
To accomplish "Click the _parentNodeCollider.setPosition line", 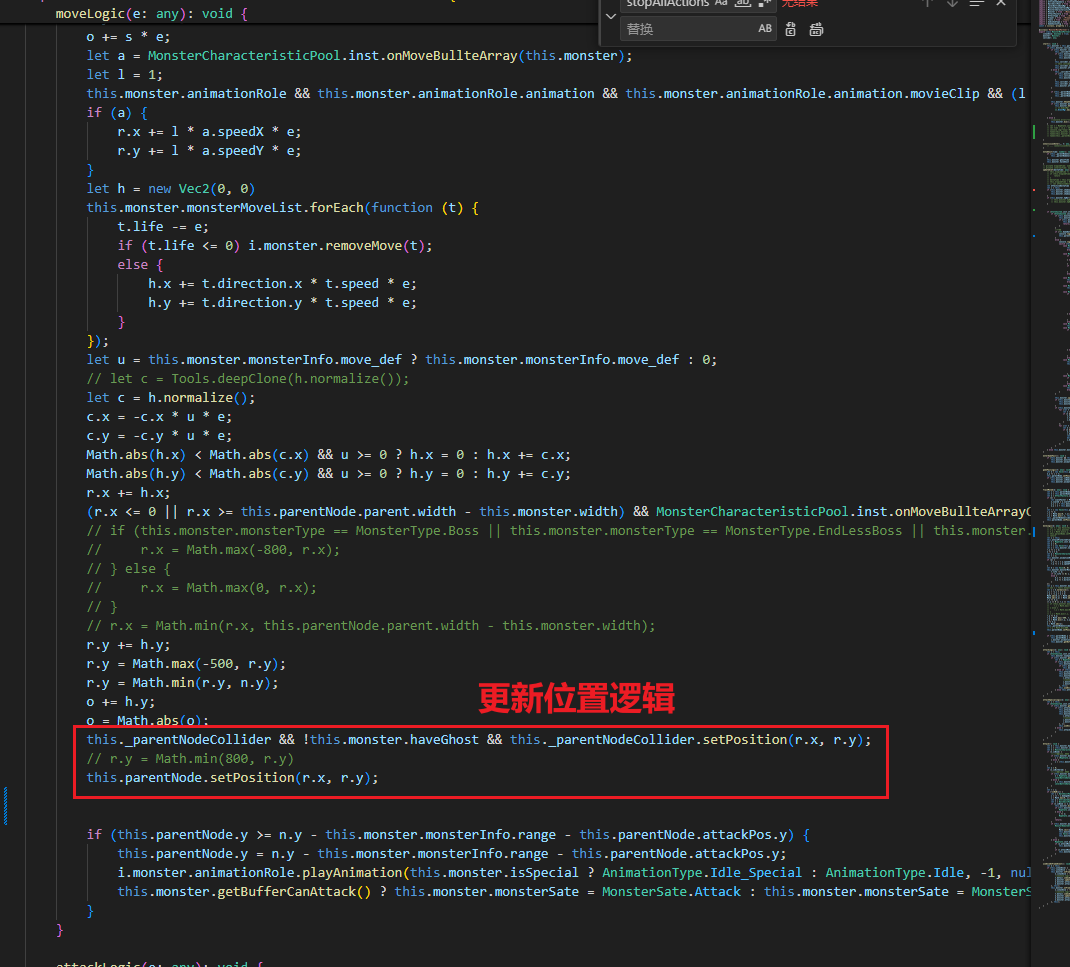I will tap(478, 740).
